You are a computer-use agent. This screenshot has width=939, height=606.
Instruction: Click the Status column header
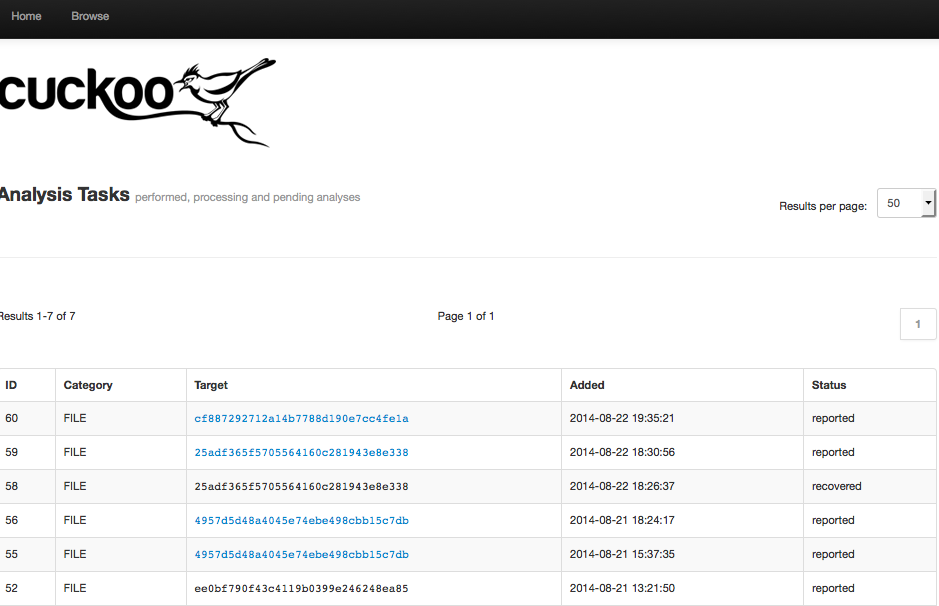click(829, 385)
